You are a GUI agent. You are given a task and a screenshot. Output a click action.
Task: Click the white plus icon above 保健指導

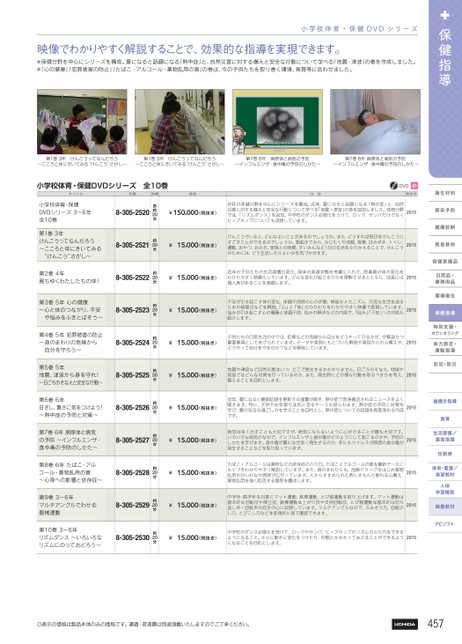click(445, 15)
